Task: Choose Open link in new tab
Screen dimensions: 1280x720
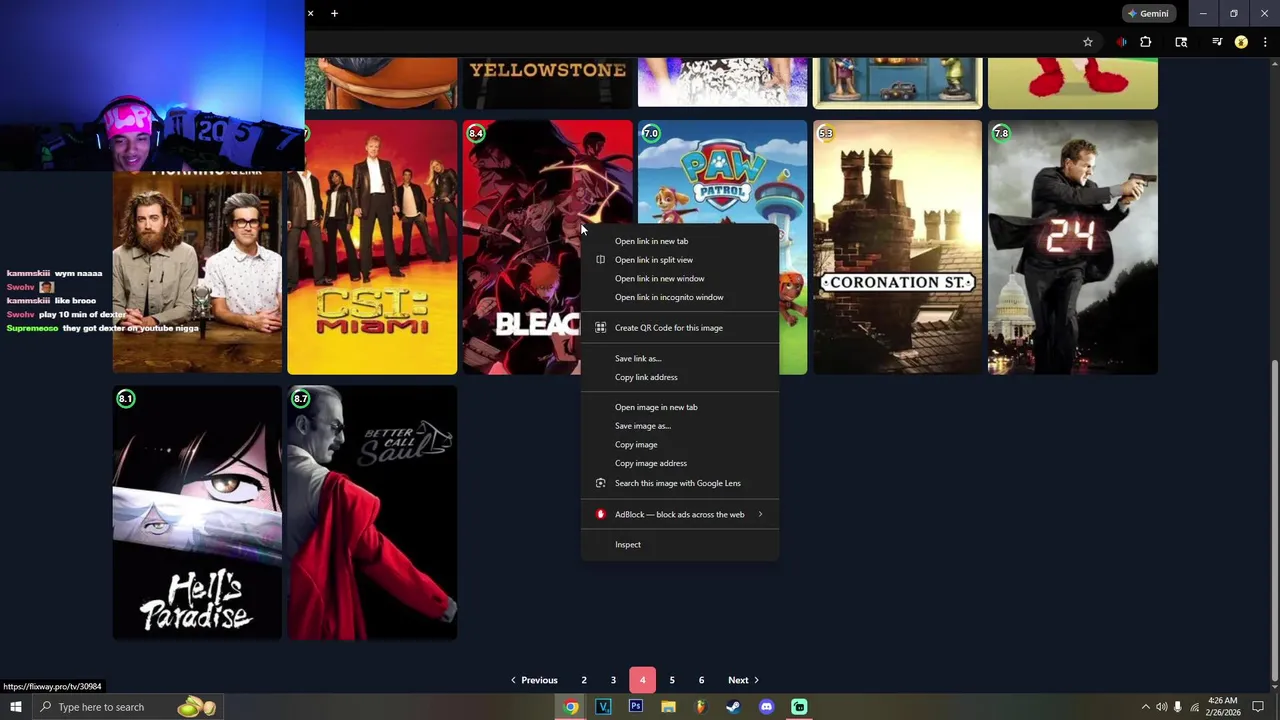Action: coord(680,241)
